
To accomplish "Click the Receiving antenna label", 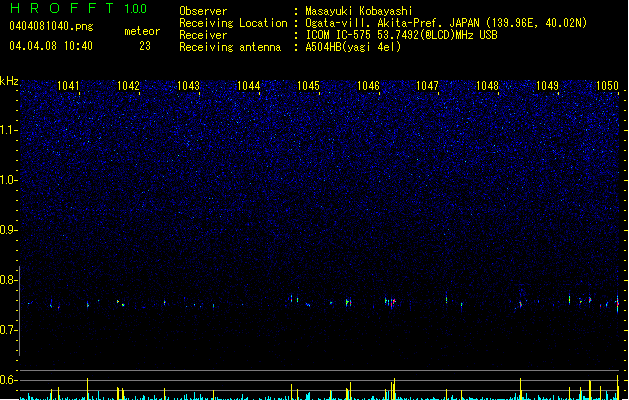I will pyautogui.click(x=230, y=47).
